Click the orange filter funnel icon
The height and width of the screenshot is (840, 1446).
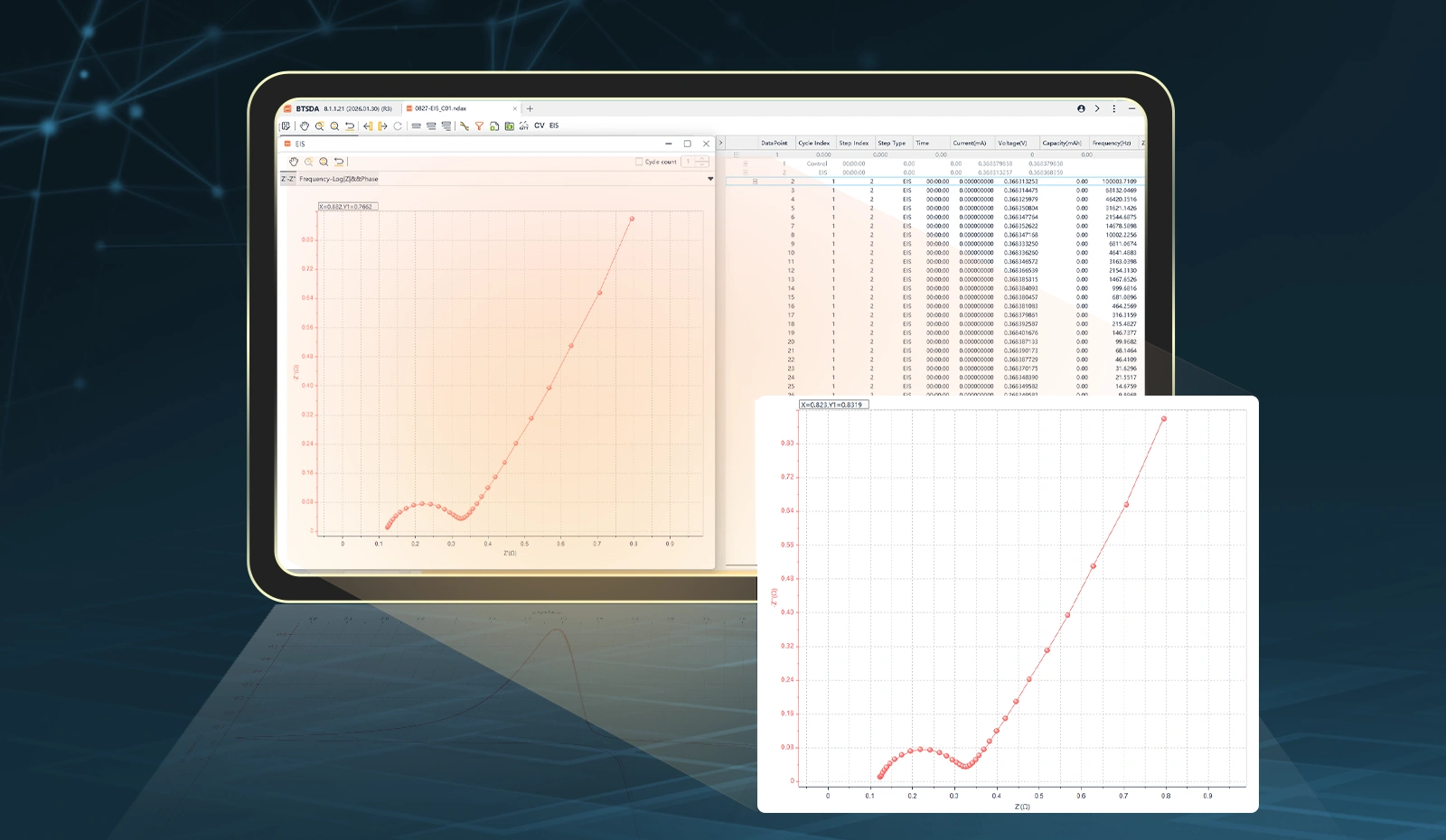click(479, 126)
